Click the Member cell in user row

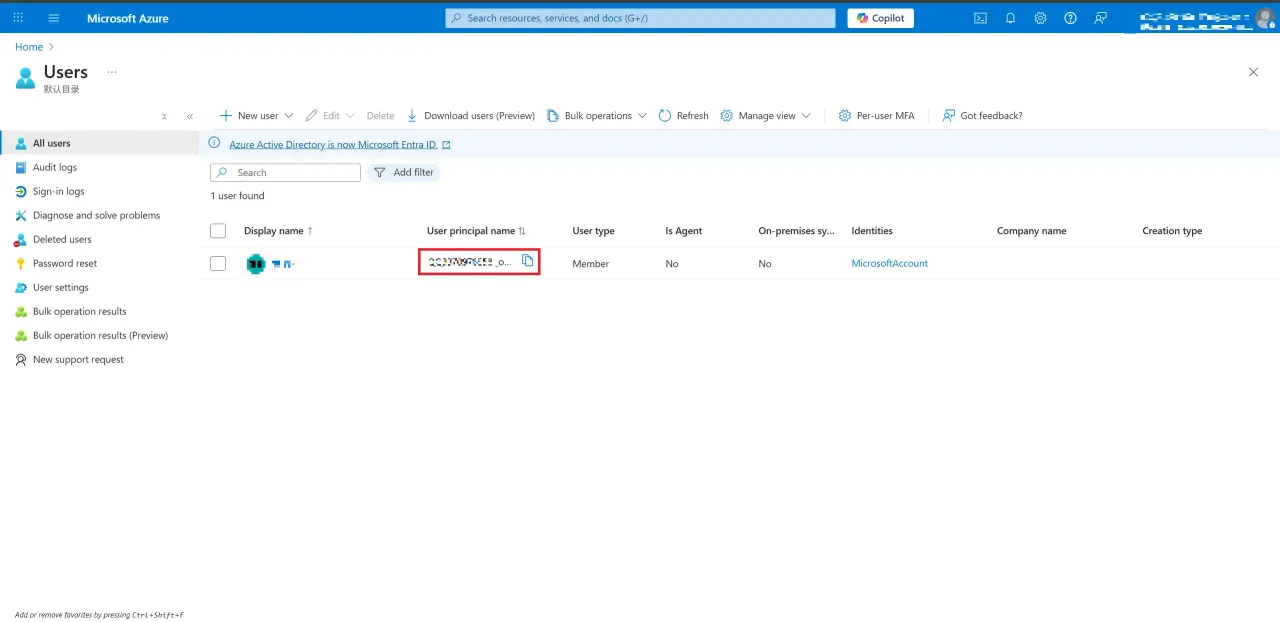[x=591, y=264]
